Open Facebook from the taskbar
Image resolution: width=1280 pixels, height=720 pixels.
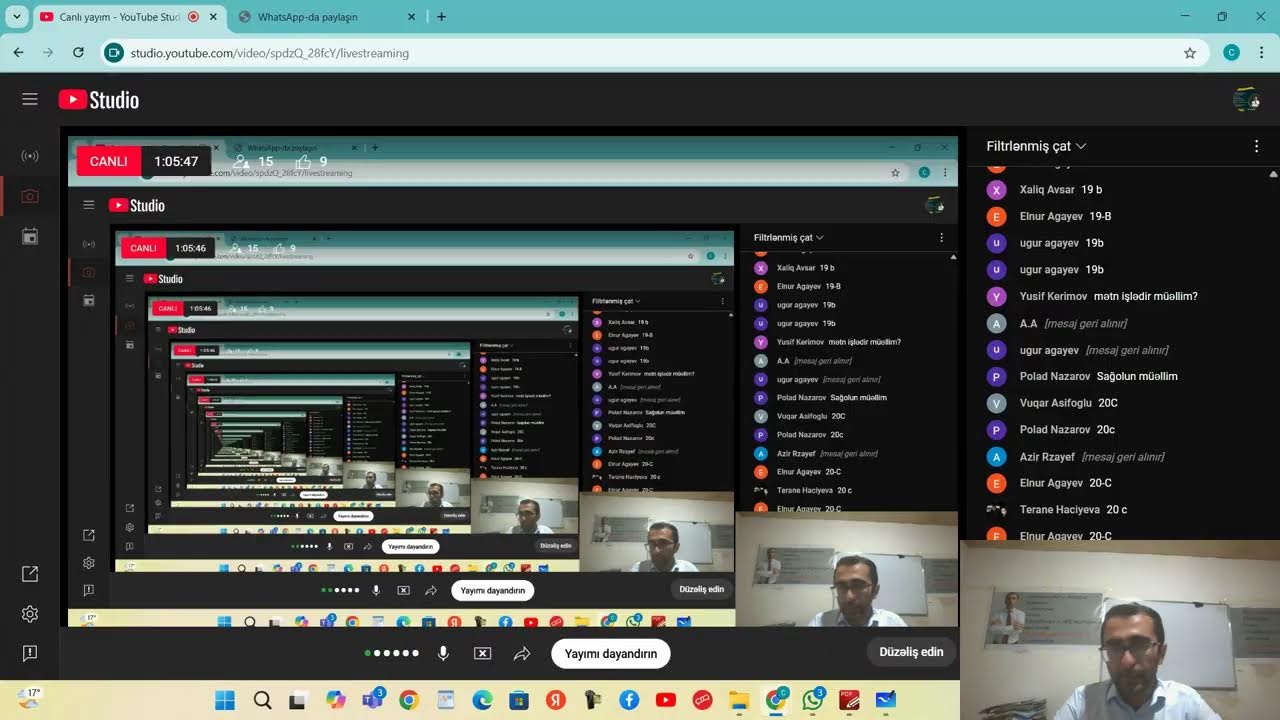coord(629,700)
